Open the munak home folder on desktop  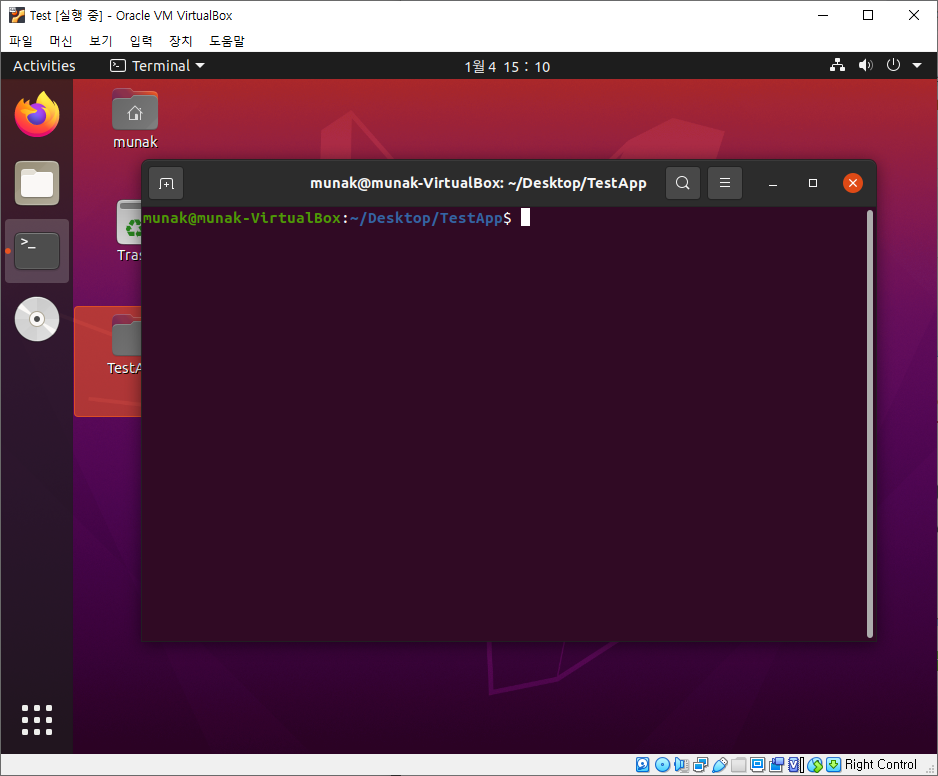pos(135,119)
